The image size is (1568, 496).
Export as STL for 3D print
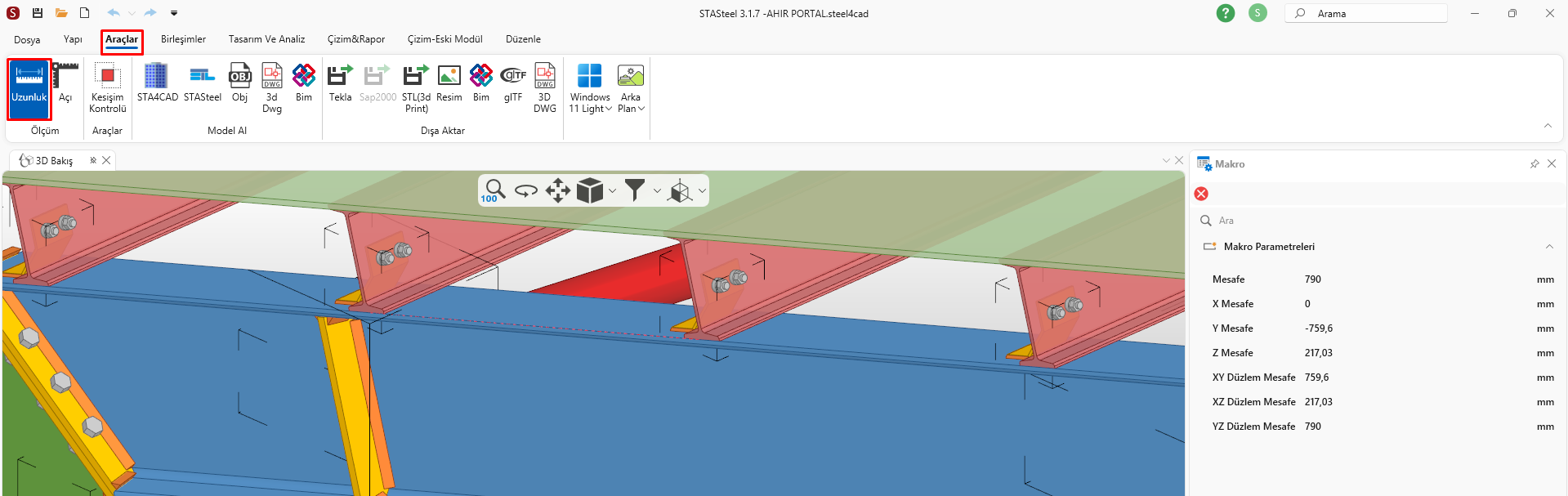click(416, 87)
